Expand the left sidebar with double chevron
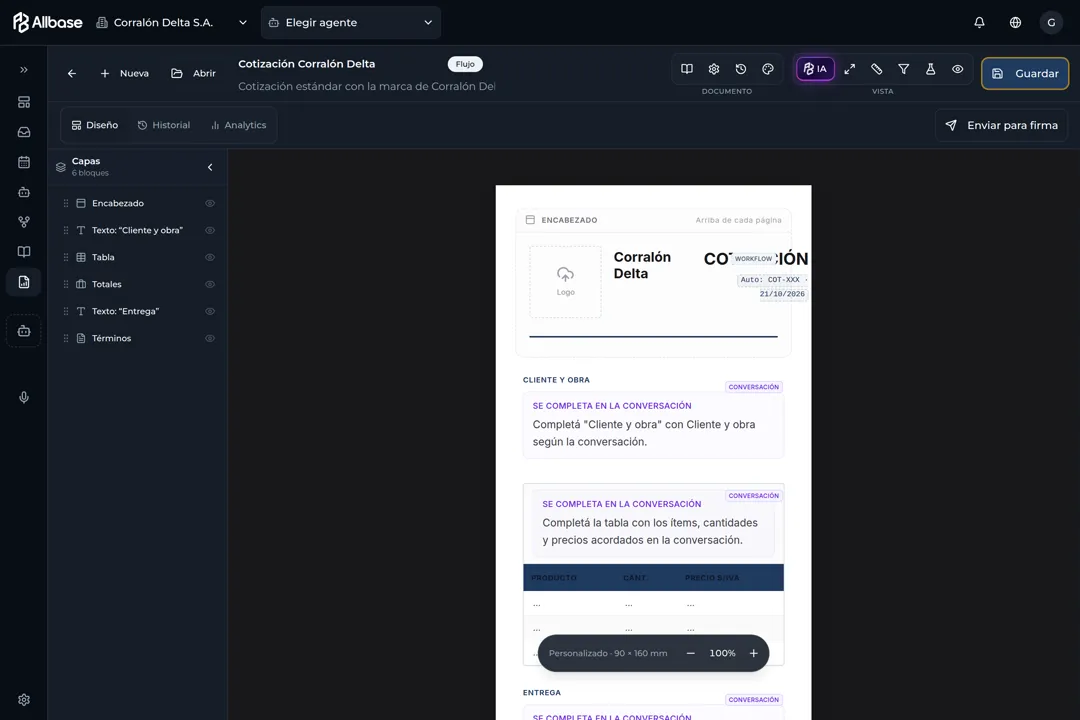1080x720 pixels. (x=23, y=70)
